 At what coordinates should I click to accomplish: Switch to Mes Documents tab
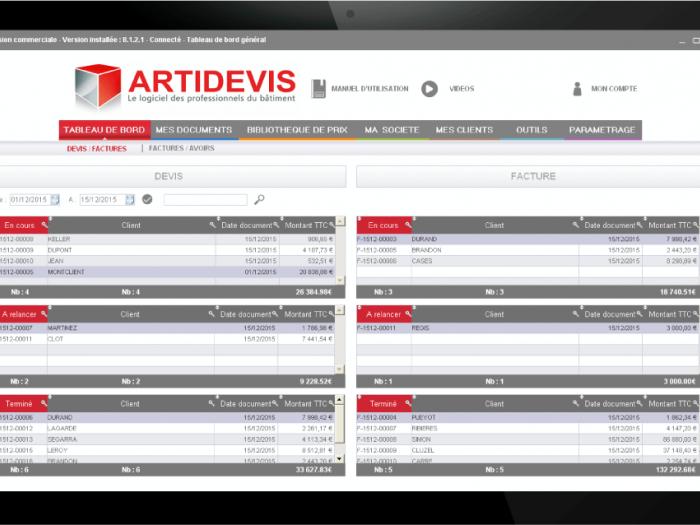pos(194,130)
